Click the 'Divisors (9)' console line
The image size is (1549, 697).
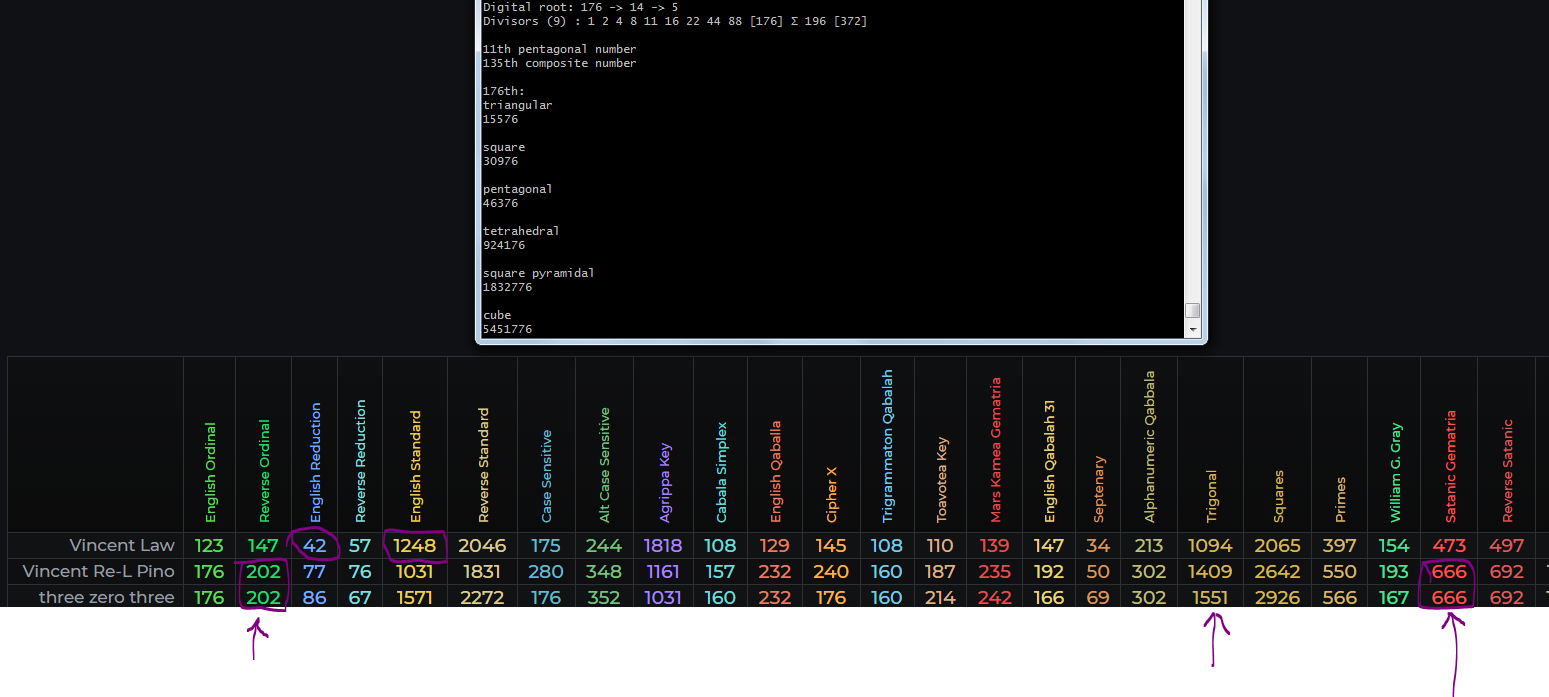[x=675, y=21]
